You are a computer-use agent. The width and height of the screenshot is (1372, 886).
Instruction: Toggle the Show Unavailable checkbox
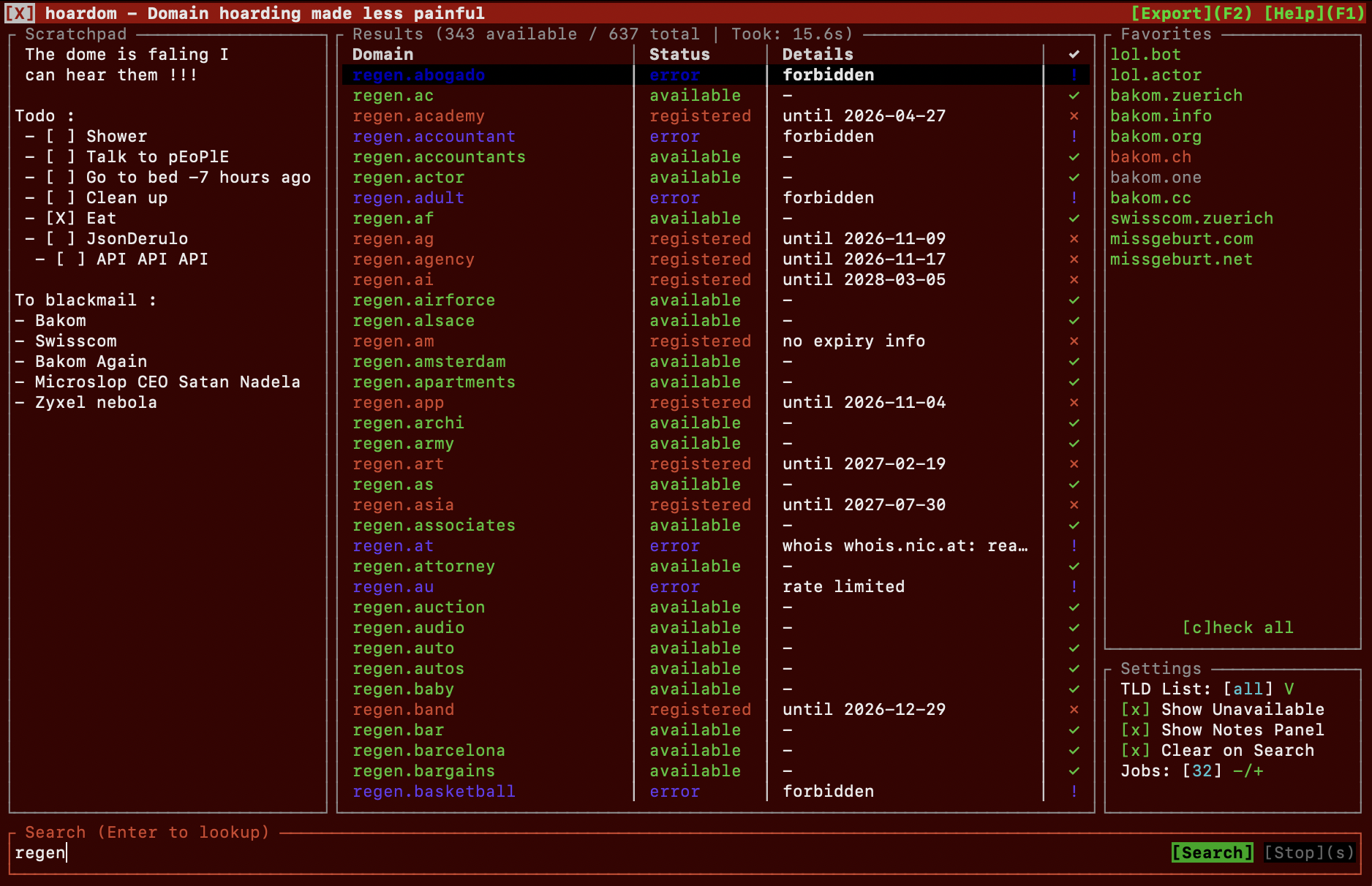coord(1135,710)
